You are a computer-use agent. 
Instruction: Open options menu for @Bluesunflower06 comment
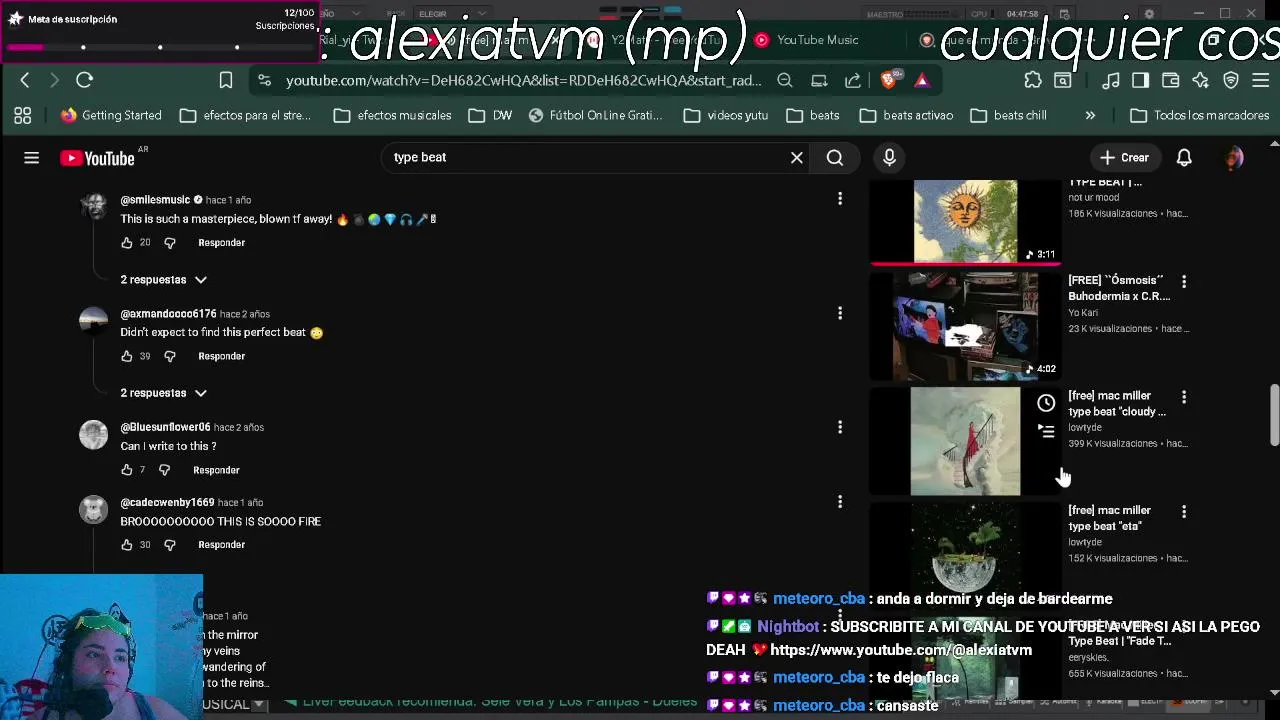point(840,427)
